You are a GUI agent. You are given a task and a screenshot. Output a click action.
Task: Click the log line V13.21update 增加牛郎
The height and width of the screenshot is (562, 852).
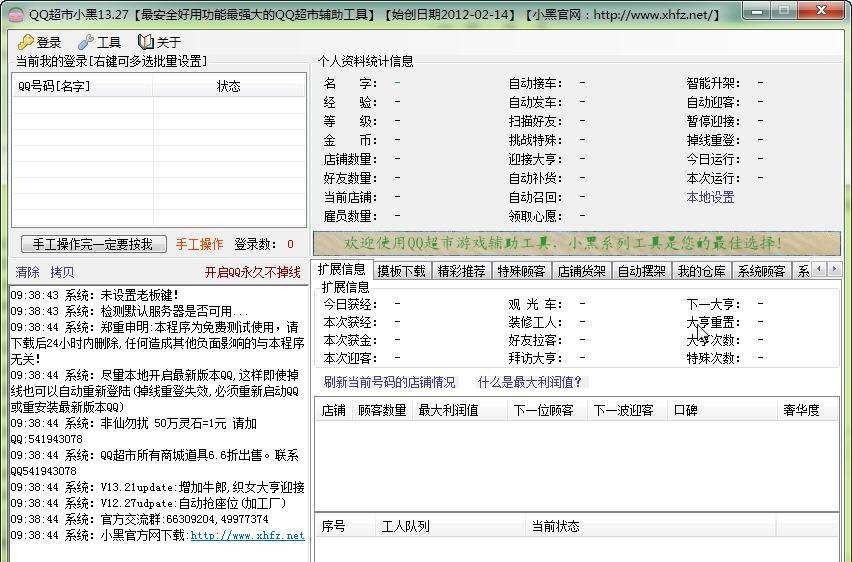point(158,487)
